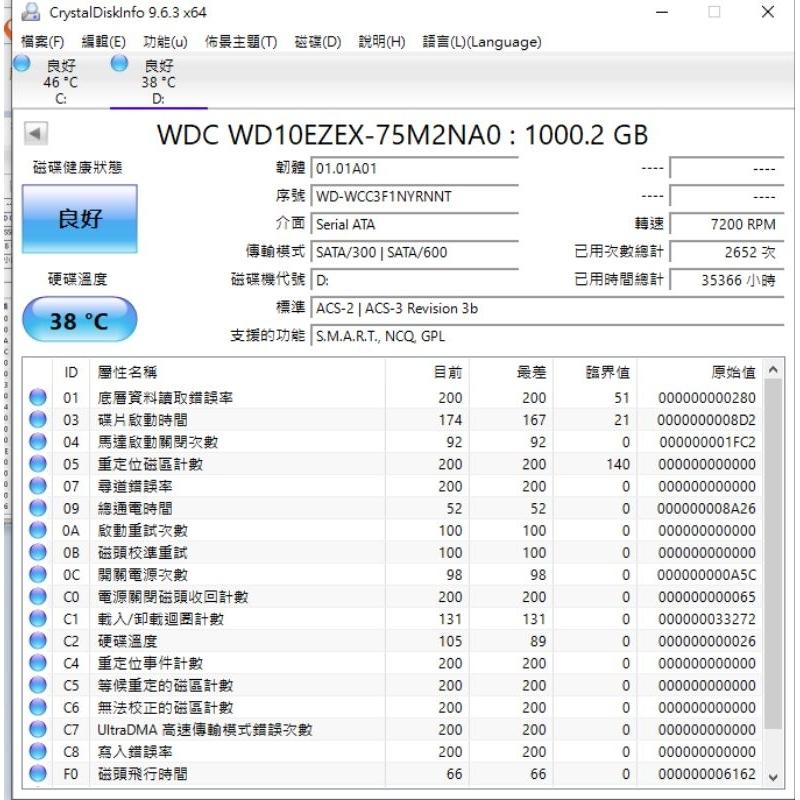Click status circle for attribute C0

(x=38, y=596)
